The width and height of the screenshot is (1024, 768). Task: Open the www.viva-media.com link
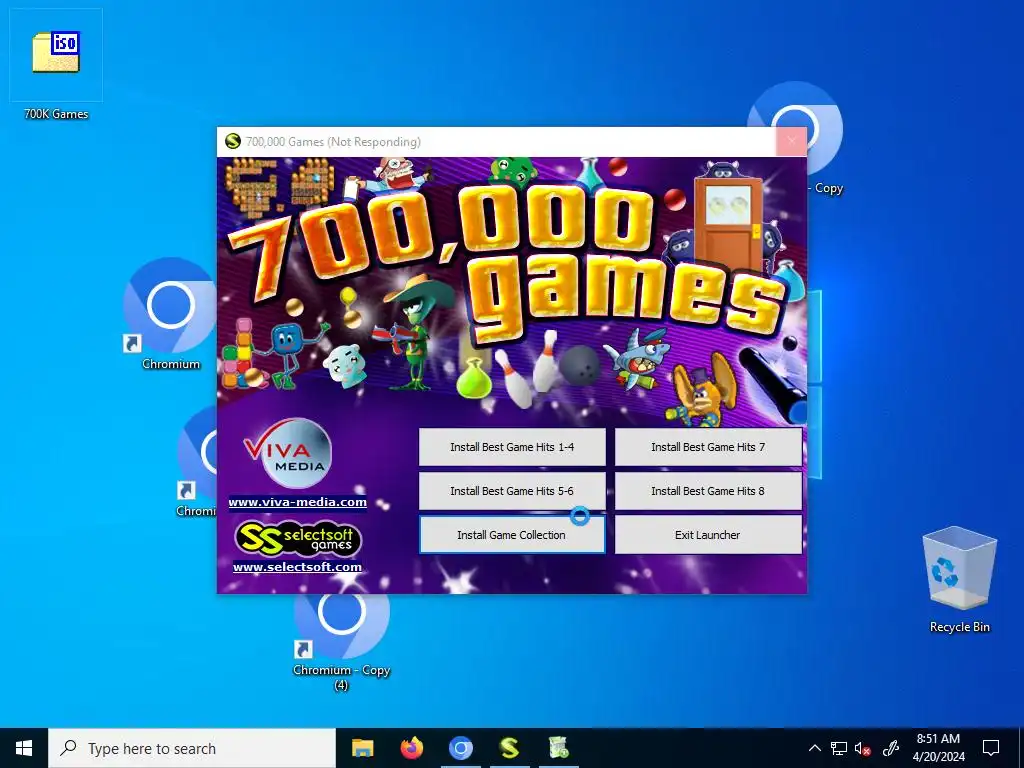pyautogui.click(x=297, y=502)
